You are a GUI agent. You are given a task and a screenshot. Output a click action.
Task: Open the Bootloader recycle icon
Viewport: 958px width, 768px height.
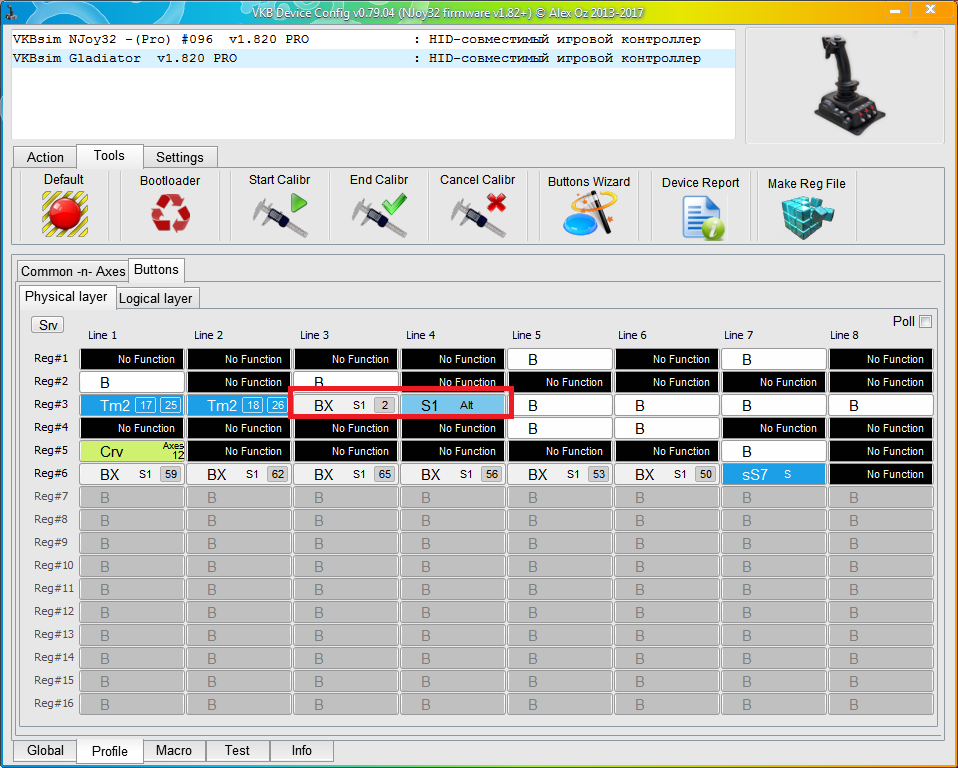[169, 214]
